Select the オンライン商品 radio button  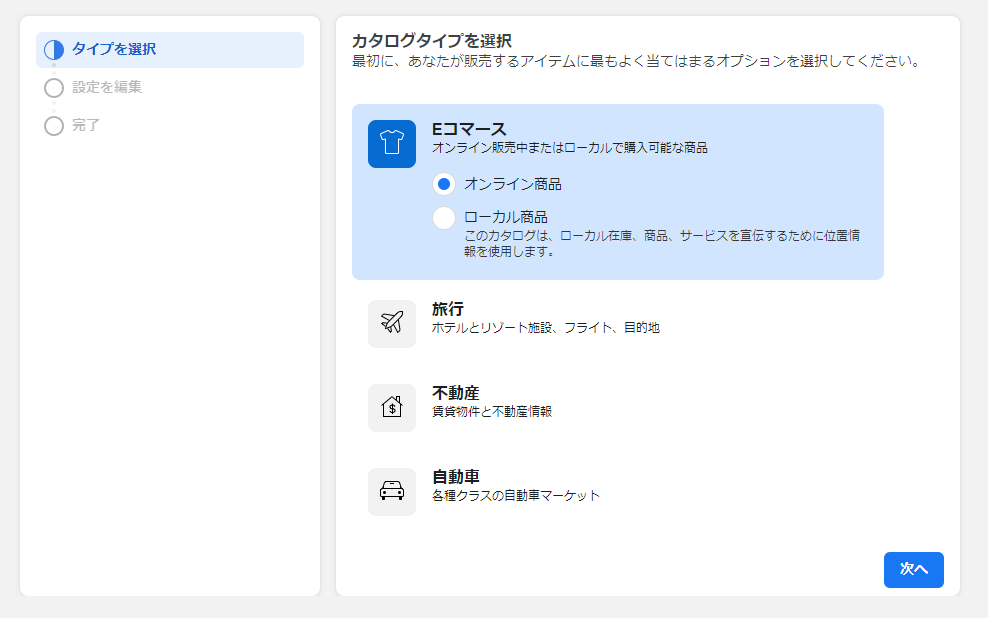[444, 184]
